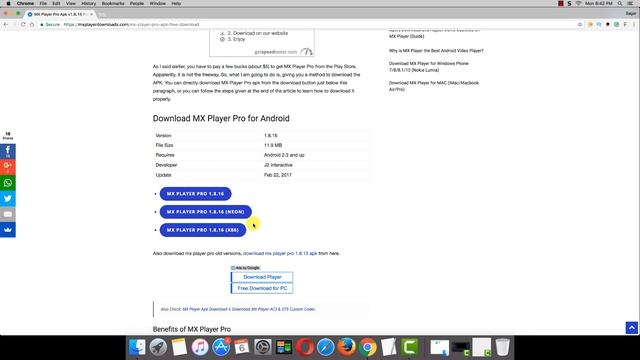
Task: Launch iTunes from the dock
Action: click(x=200, y=347)
